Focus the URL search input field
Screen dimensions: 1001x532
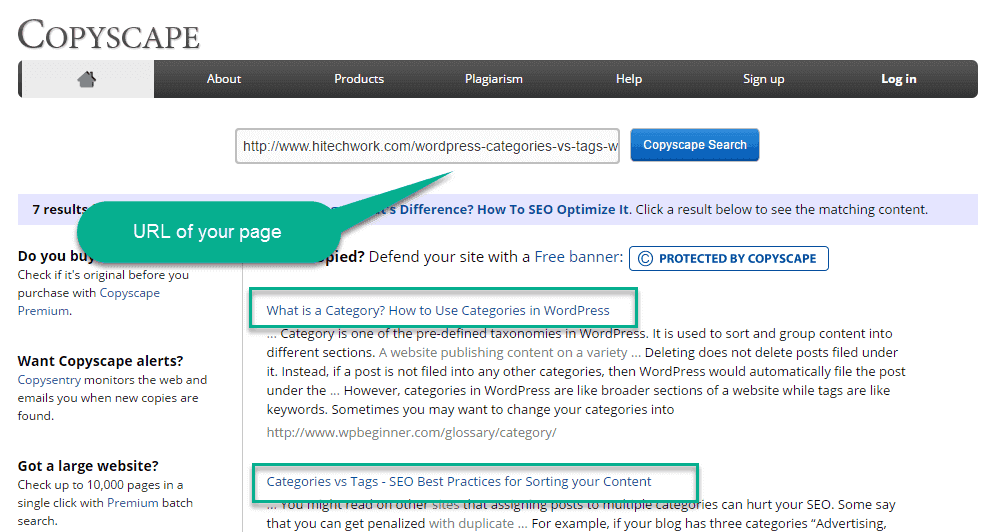427,146
